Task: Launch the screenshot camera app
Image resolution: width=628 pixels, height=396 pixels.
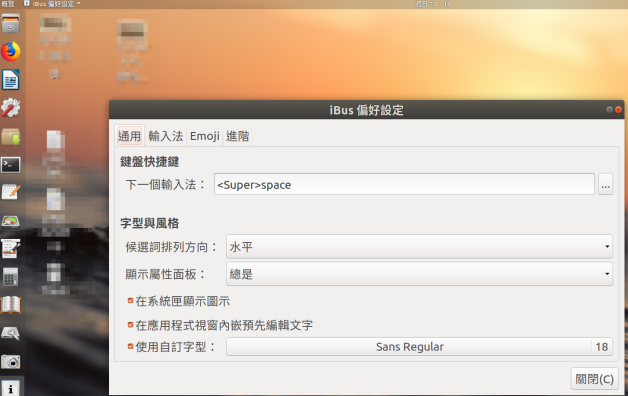Action: click(11, 362)
